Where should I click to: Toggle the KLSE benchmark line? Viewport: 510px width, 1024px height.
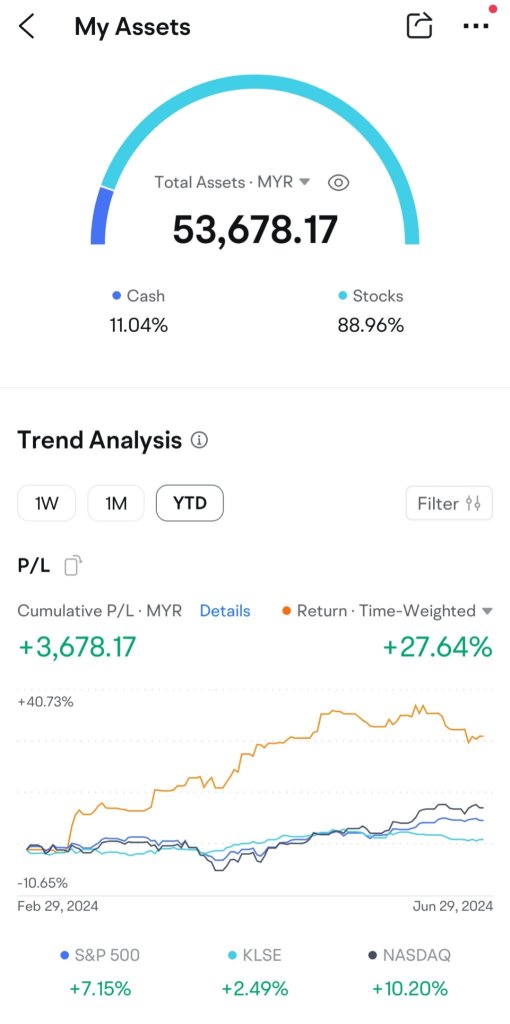254,955
